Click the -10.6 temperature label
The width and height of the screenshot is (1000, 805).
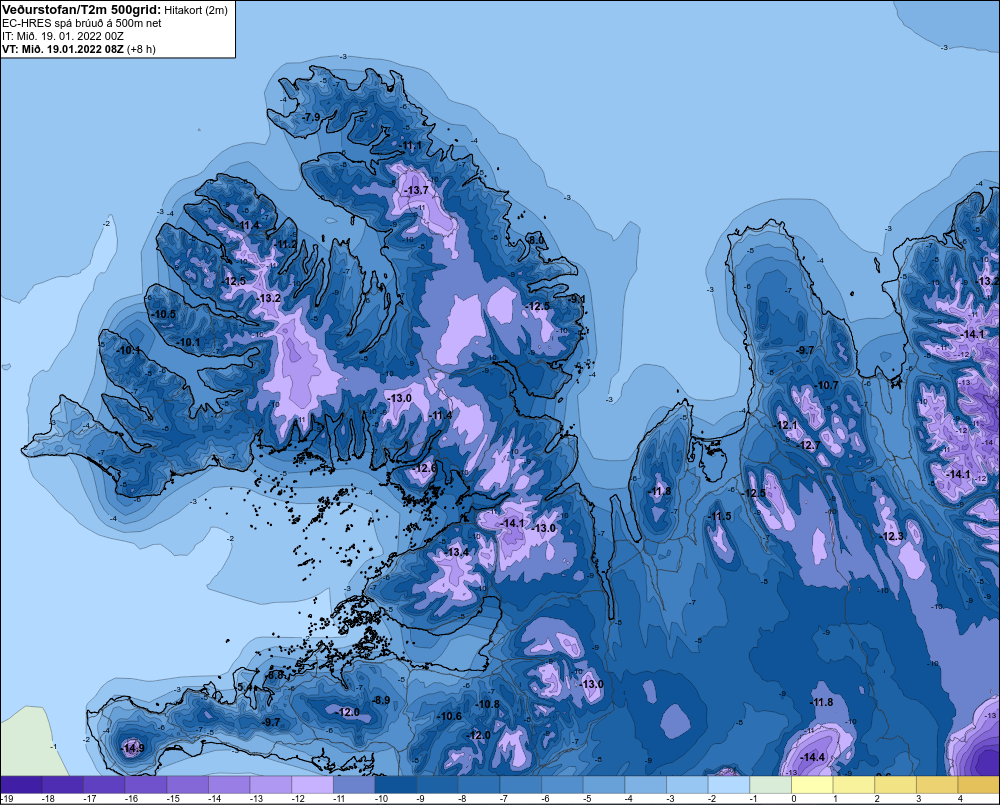pyautogui.click(x=450, y=716)
